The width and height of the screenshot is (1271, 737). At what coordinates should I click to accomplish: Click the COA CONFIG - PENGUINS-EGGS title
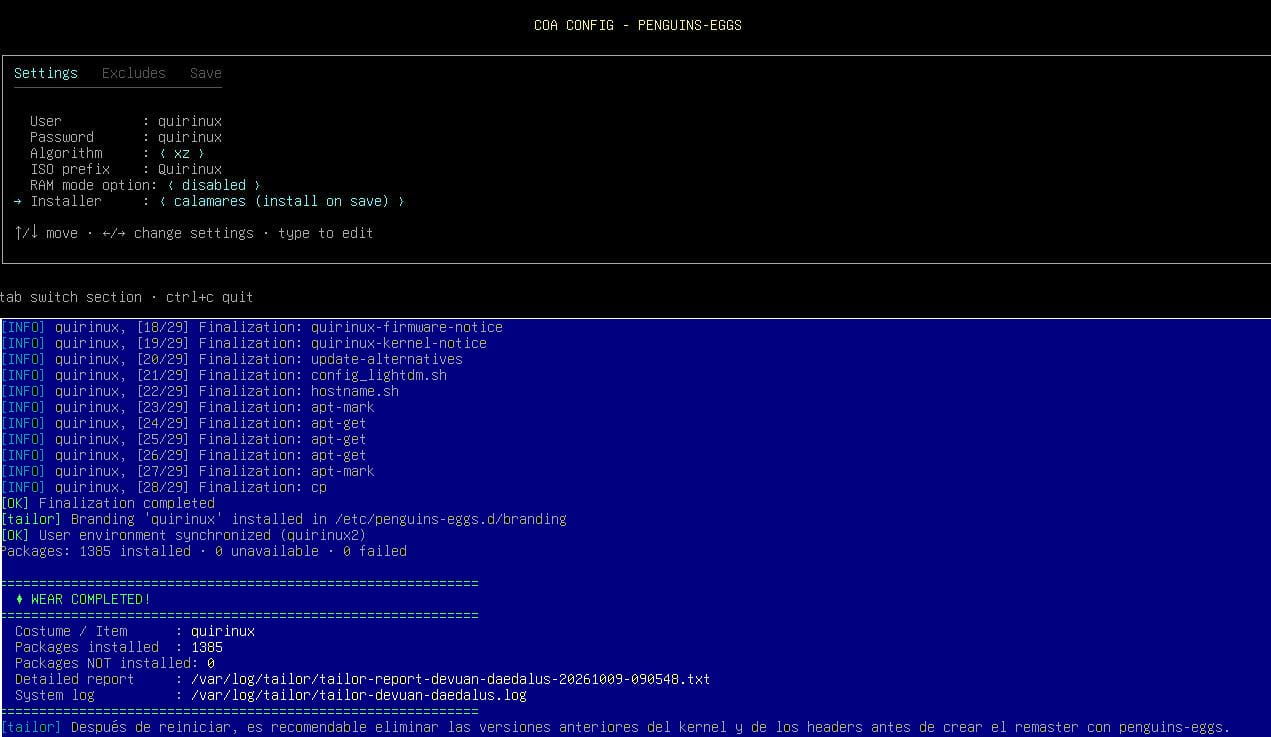click(x=638, y=25)
